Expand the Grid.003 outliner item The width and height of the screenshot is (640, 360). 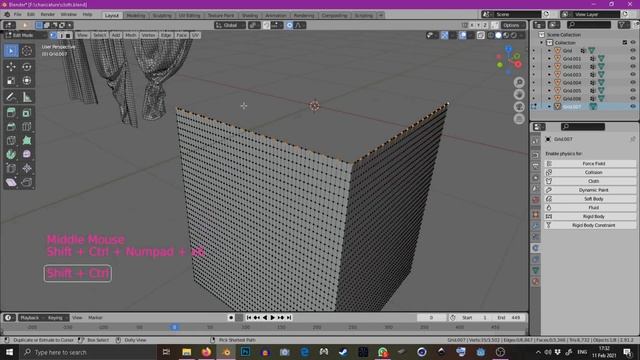coord(549,75)
